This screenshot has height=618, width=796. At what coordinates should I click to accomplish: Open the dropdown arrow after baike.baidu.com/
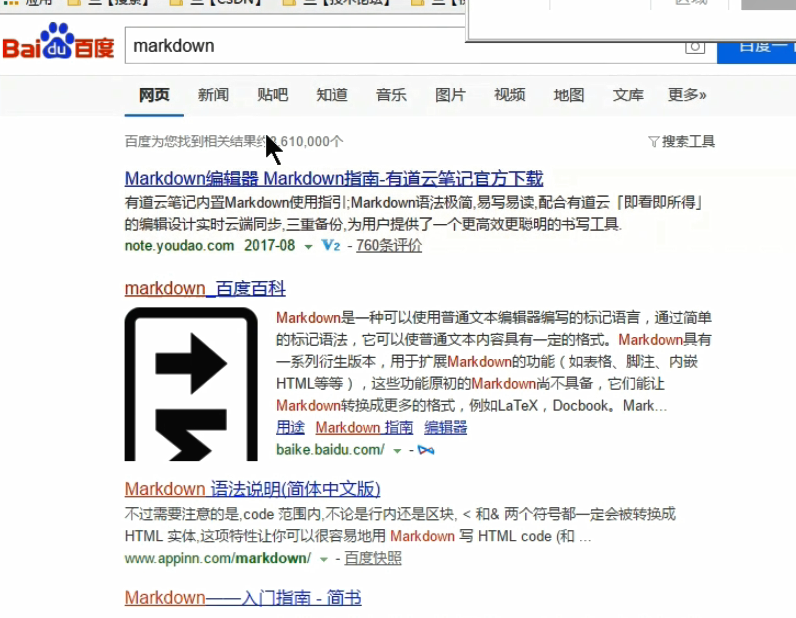397,451
